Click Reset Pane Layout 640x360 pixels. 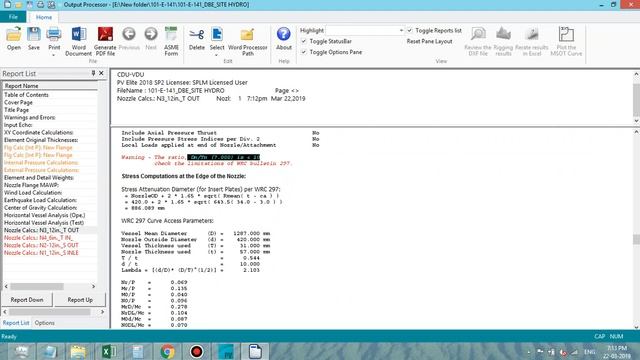tap(429, 41)
